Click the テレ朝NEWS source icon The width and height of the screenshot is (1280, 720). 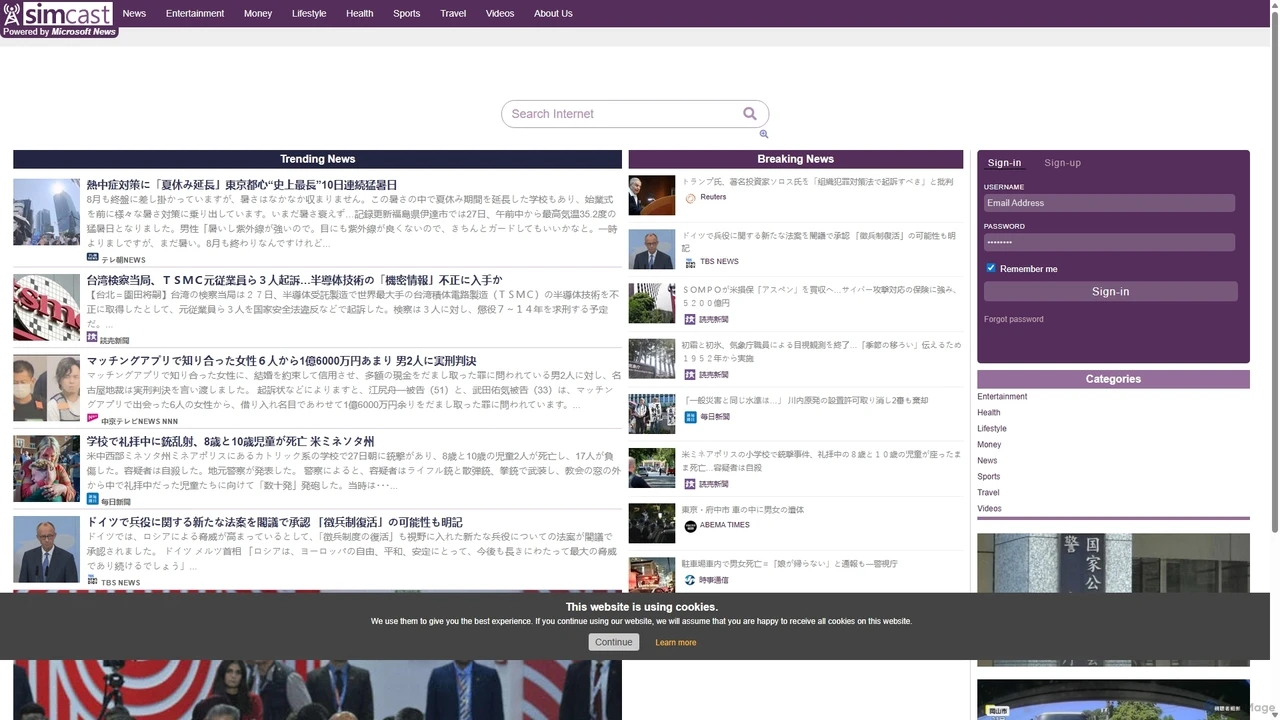tap(92, 258)
